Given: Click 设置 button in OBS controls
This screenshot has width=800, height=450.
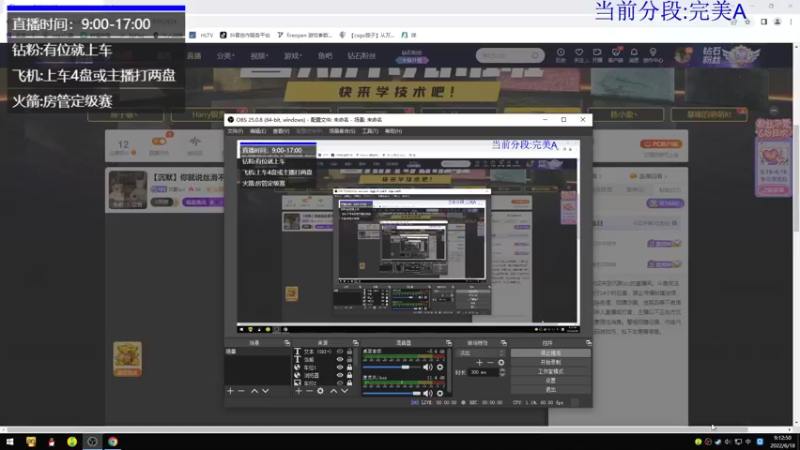Looking at the screenshot, I should click(551, 381).
